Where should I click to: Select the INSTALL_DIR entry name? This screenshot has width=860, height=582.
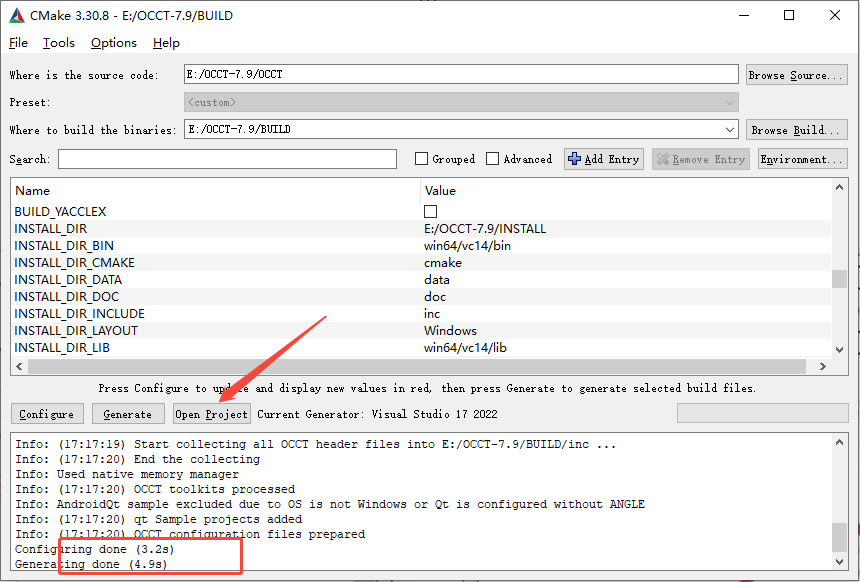click(x=50, y=228)
